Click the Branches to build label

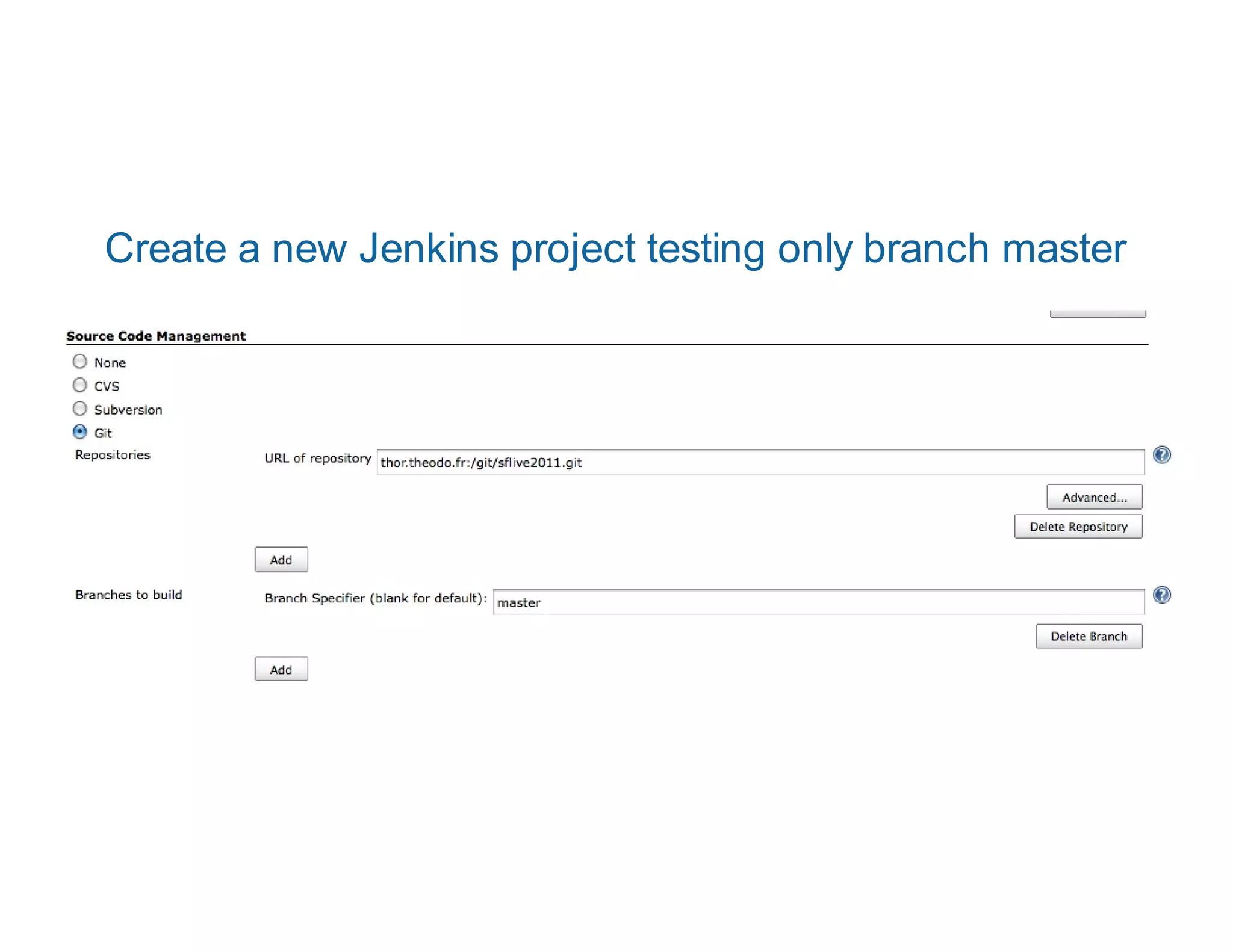pos(128,595)
